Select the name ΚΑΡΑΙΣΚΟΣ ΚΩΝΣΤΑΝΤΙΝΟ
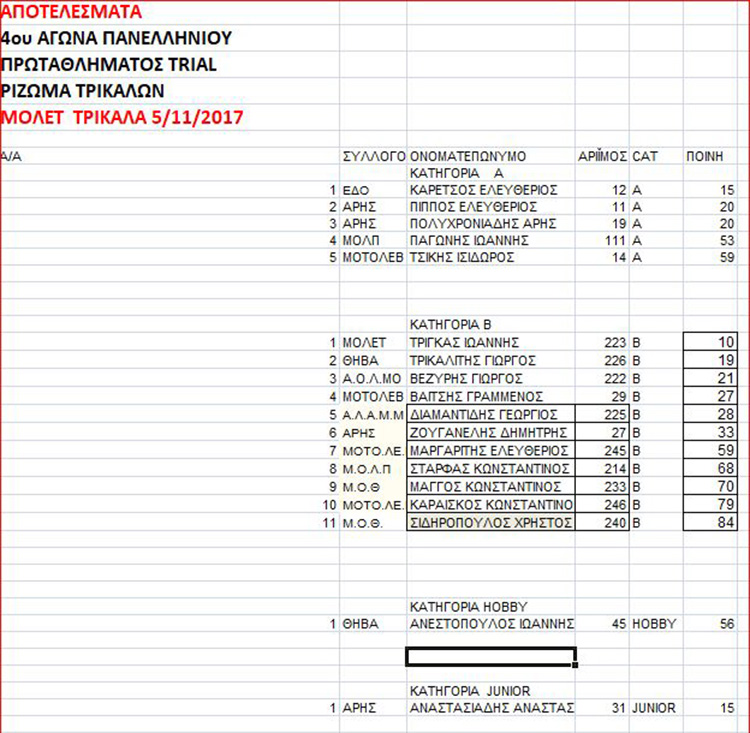 point(491,504)
